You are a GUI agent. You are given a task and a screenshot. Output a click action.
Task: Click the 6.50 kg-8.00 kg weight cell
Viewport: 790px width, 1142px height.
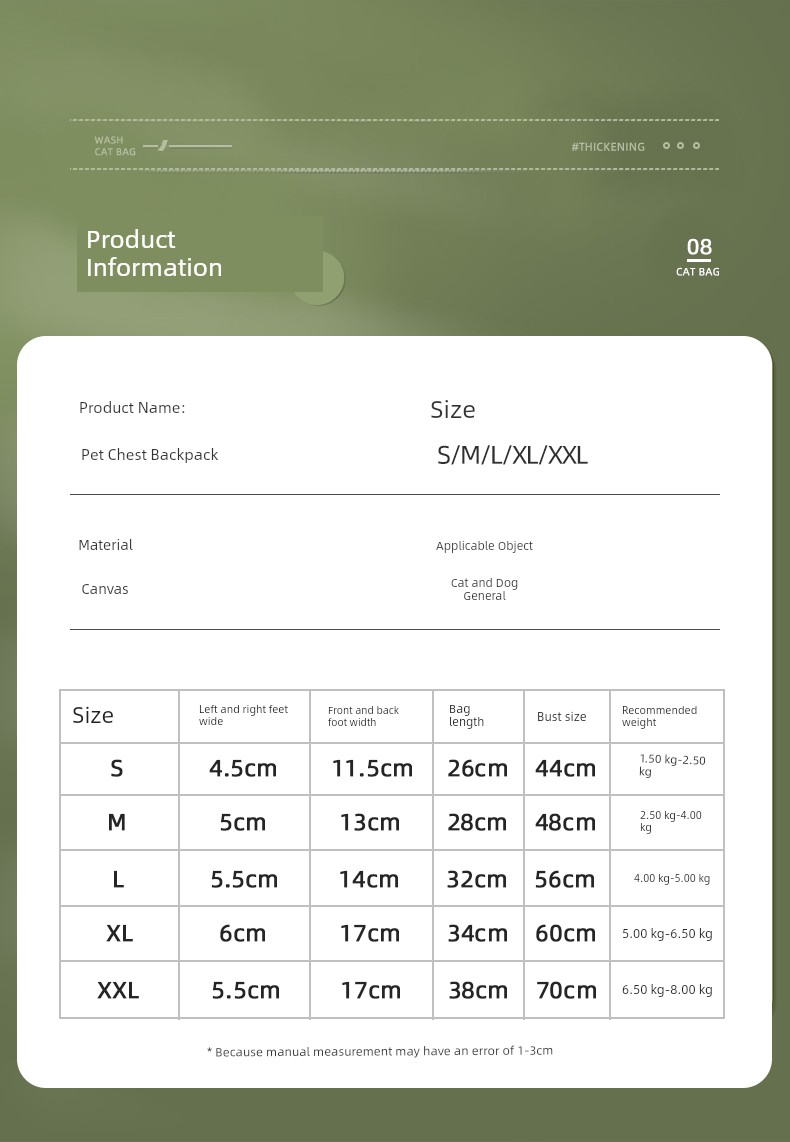tap(667, 990)
